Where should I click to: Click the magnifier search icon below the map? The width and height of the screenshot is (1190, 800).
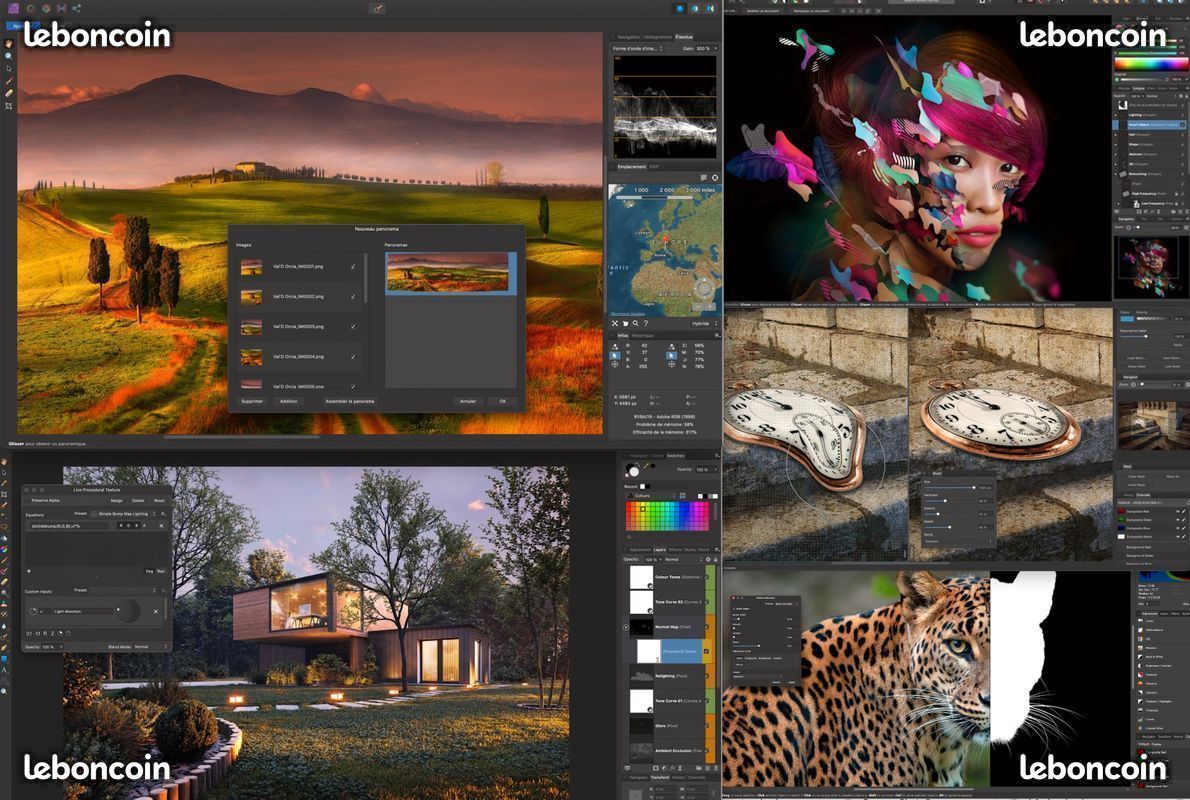tap(635, 323)
